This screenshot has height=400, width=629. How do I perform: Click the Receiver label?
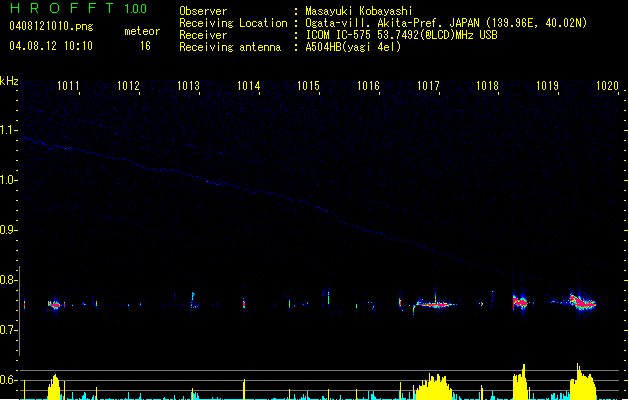click(203, 35)
